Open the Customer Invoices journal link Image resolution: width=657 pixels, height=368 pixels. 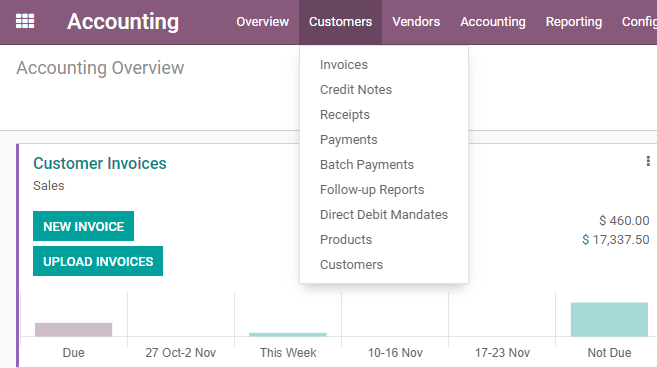(100, 163)
